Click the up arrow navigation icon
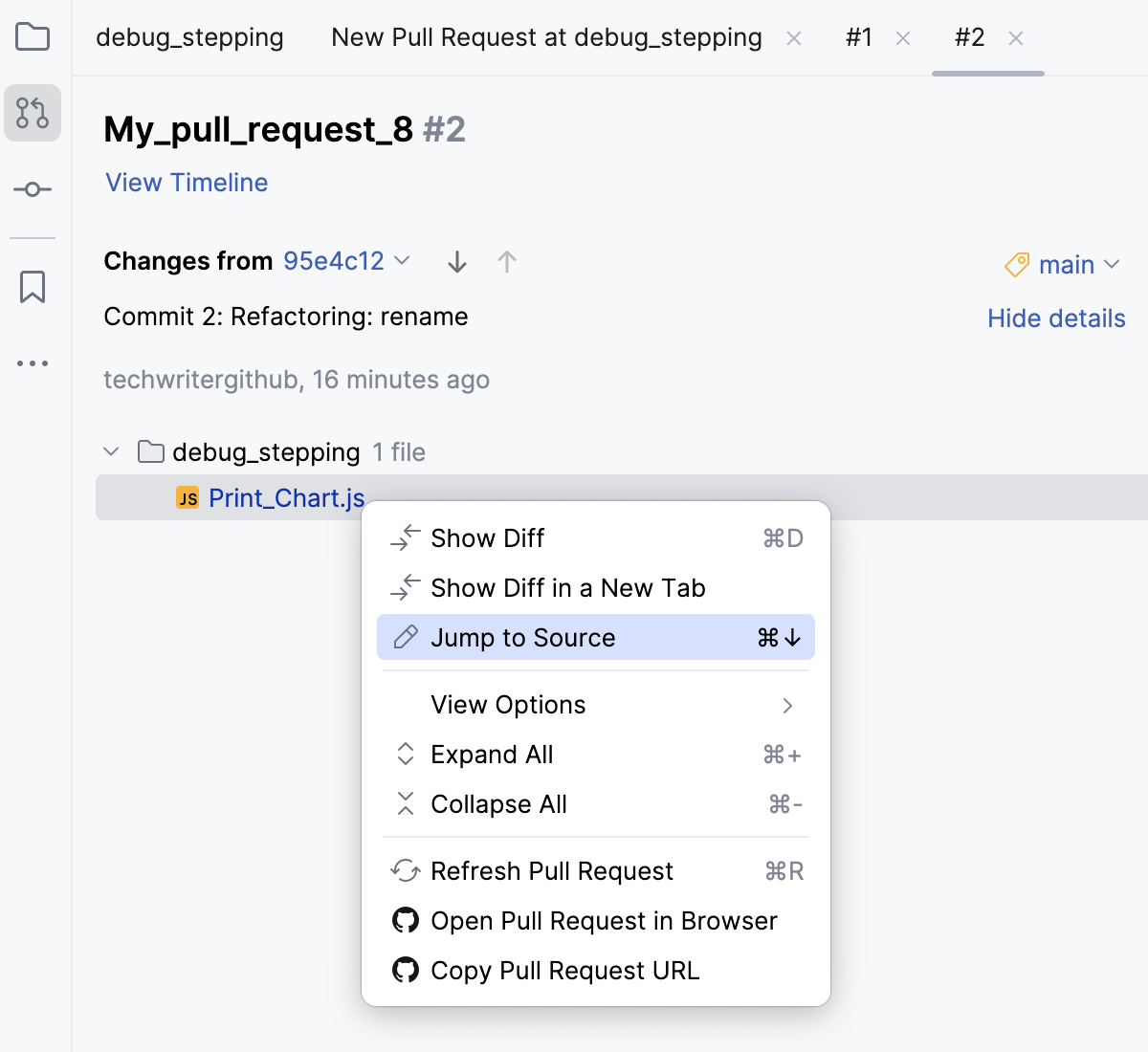This screenshot has height=1052, width=1148. click(x=507, y=261)
